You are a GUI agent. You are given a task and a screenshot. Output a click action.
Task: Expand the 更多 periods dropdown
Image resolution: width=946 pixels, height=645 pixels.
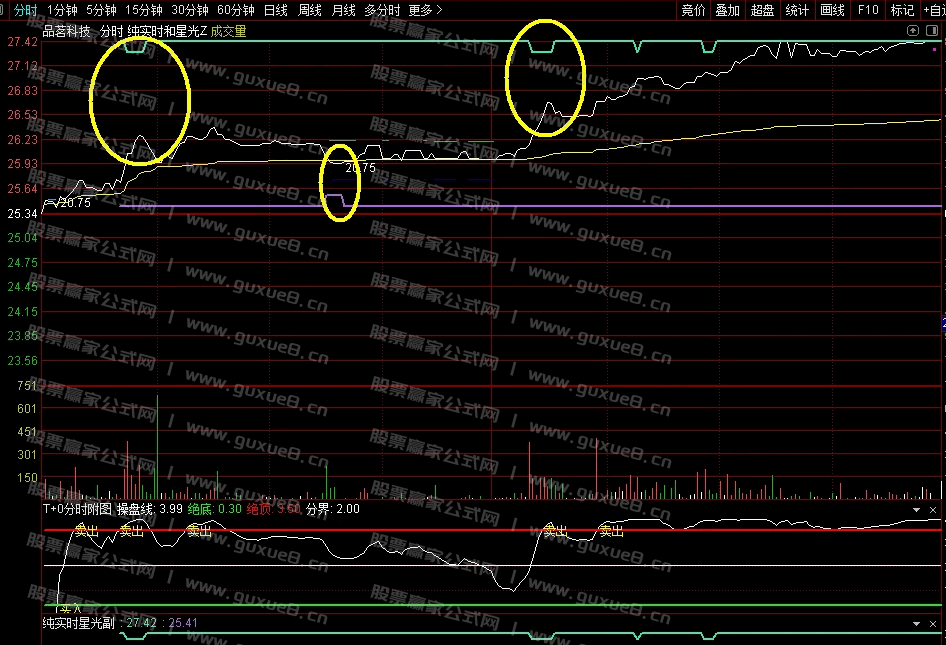coord(425,10)
